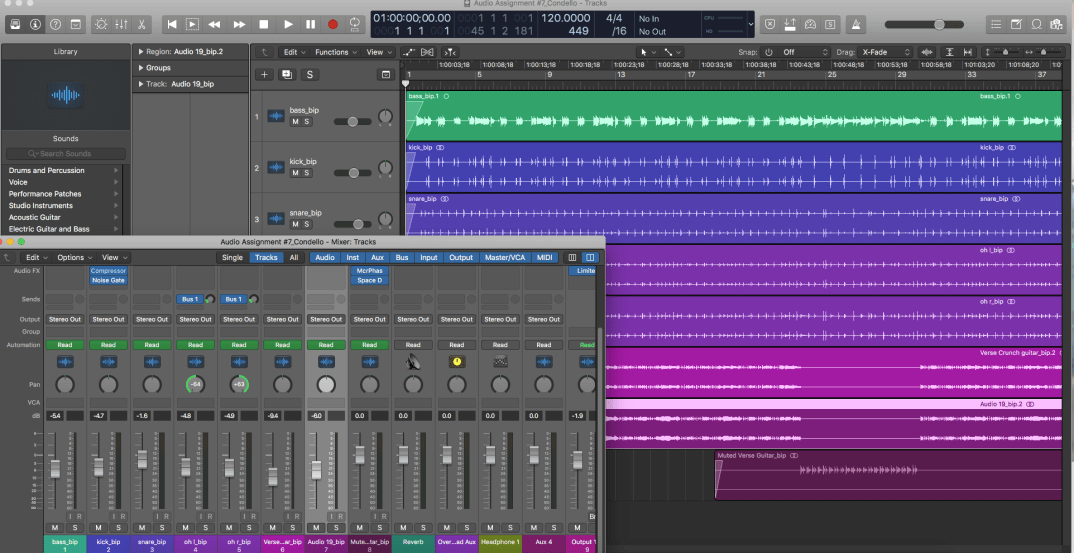Switch Mixer to All view
This screenshot has width=1074, height=553.
click(294, 258)
